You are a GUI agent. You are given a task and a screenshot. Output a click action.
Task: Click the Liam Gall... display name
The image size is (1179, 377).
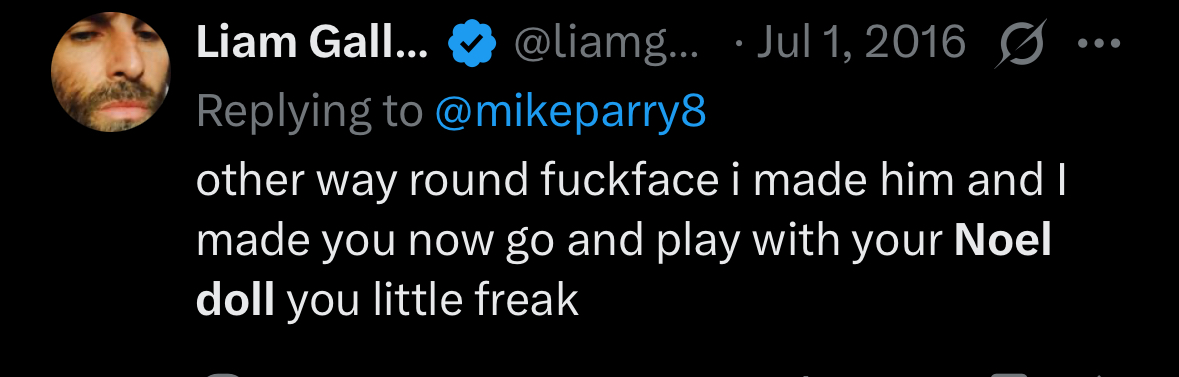point(312,42)
